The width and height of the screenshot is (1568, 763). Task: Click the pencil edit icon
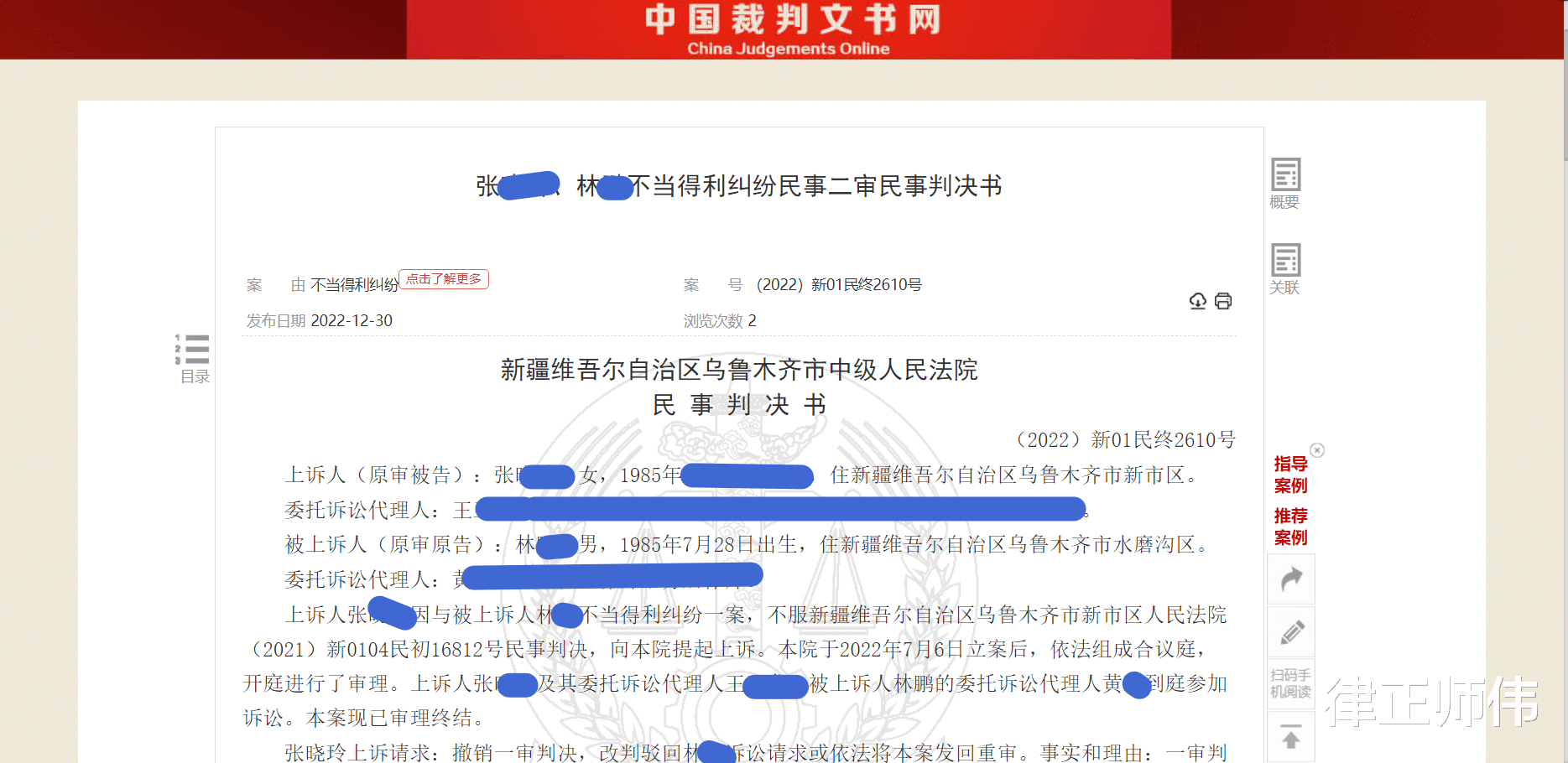point(1291,632)
